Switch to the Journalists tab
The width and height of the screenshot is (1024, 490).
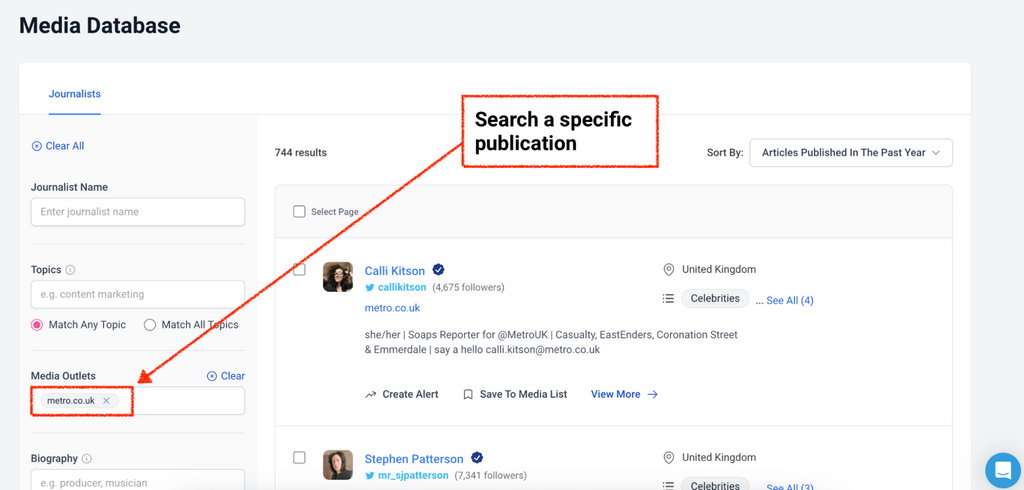75,94
